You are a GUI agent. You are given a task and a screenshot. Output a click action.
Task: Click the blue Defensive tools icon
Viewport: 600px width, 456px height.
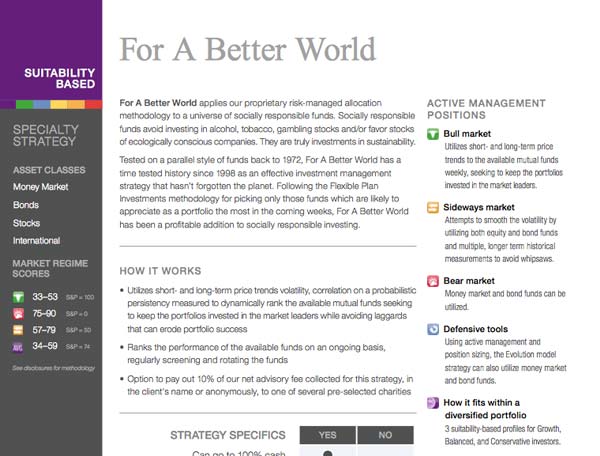click(x=433, y=329)
